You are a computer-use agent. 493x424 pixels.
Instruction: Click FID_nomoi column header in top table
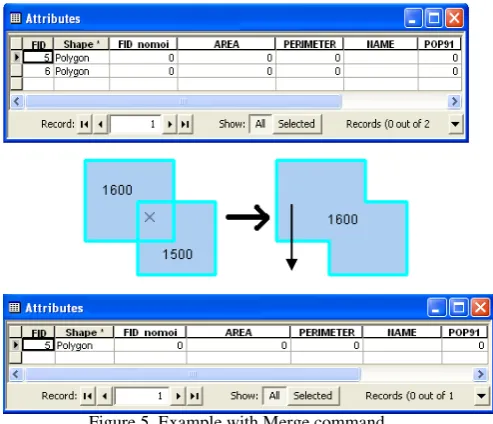pos(143,44)
